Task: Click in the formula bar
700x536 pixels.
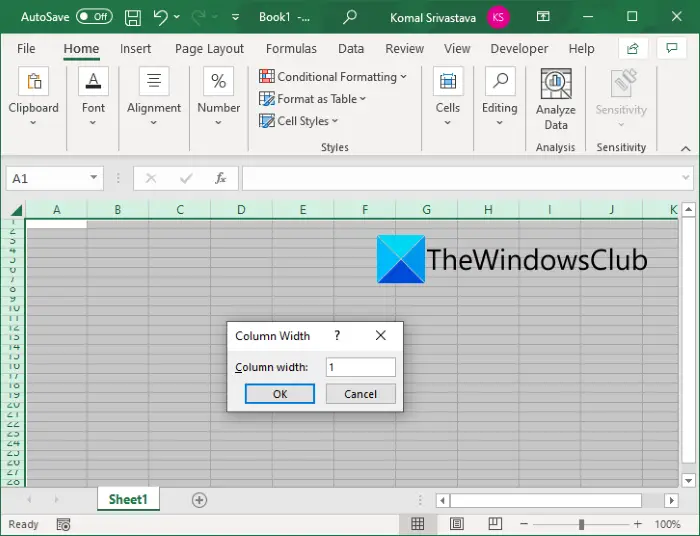Action: point(460,179)
